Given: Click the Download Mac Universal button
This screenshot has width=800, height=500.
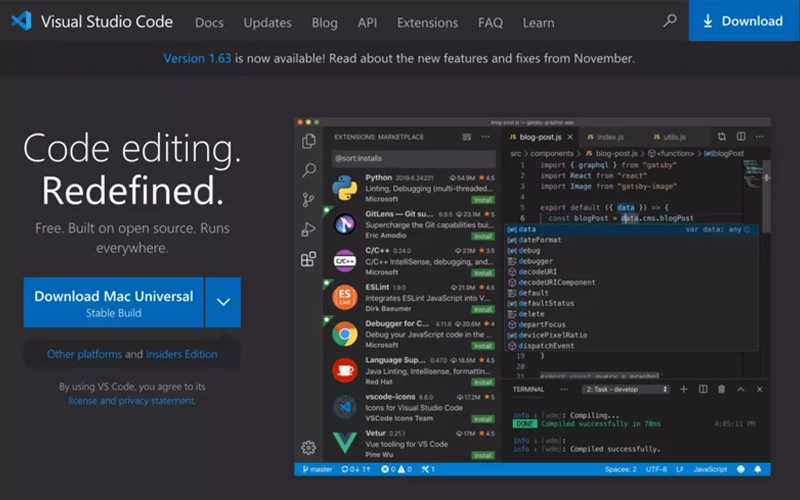Looking at the screenshot, I should 113,303.
